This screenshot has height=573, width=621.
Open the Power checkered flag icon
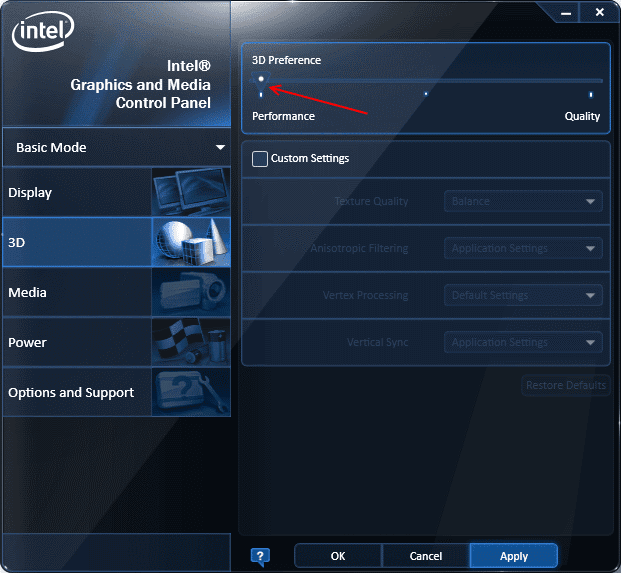click(191, 342)
